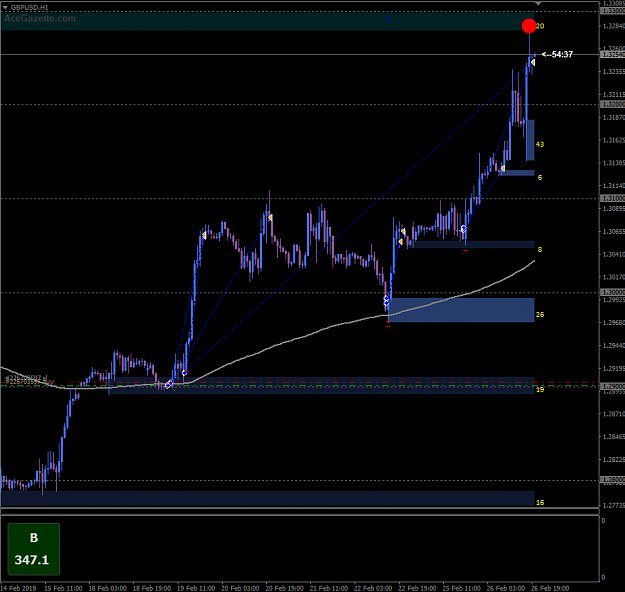625x592 pixels.
Task: Click the yellow zone label 6
Action: point(540,177)
